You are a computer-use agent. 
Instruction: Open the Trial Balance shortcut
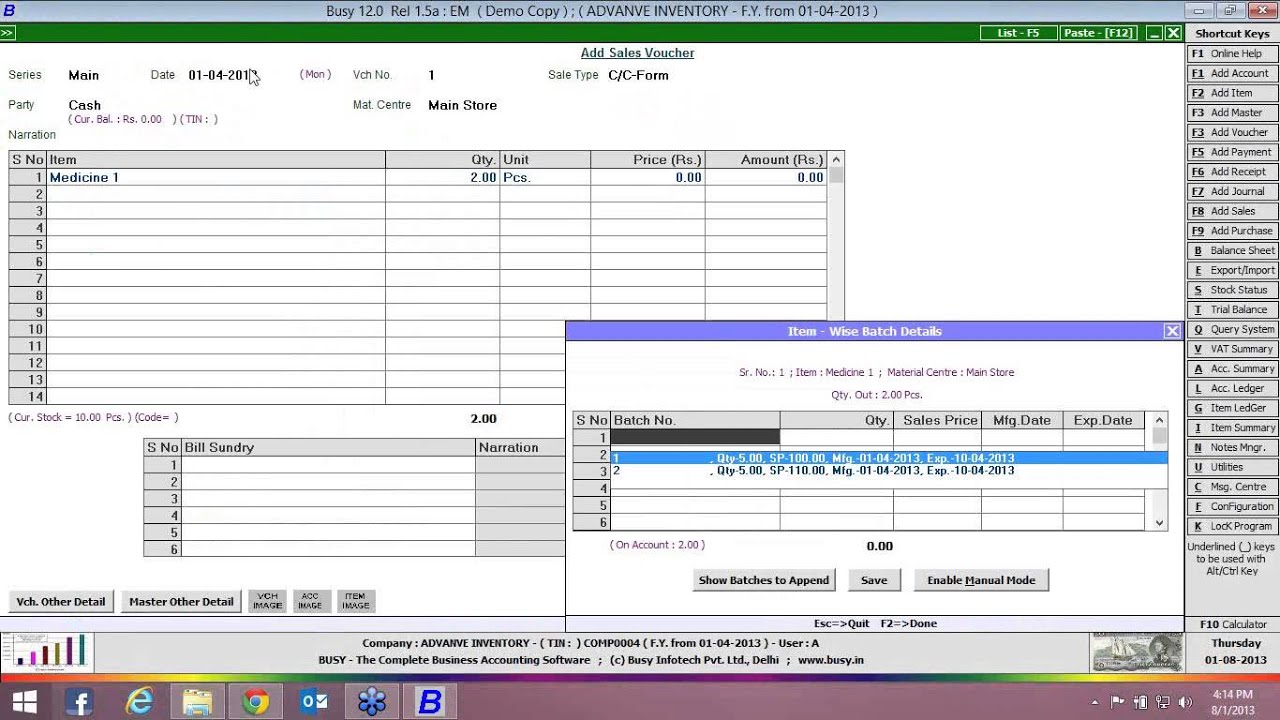[x=1232, y=310]
